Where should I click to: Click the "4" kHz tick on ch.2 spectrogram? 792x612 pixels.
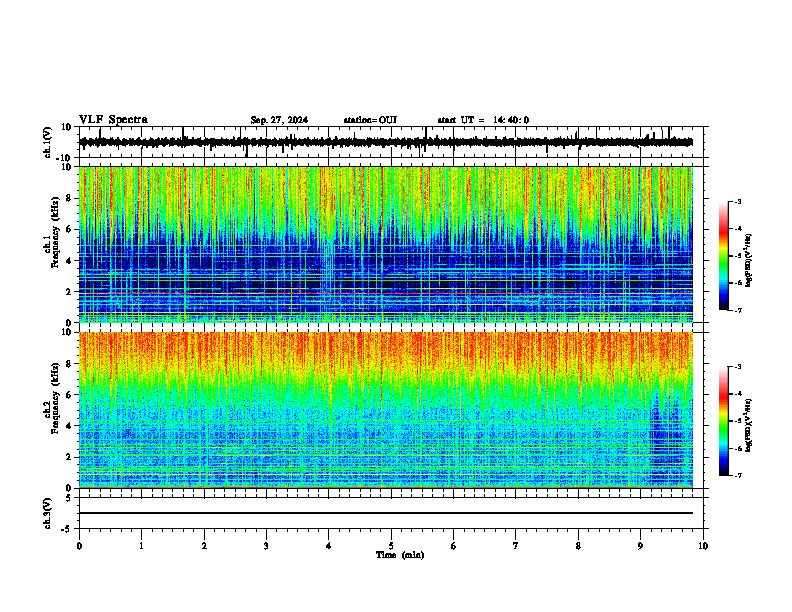(70, 426)
